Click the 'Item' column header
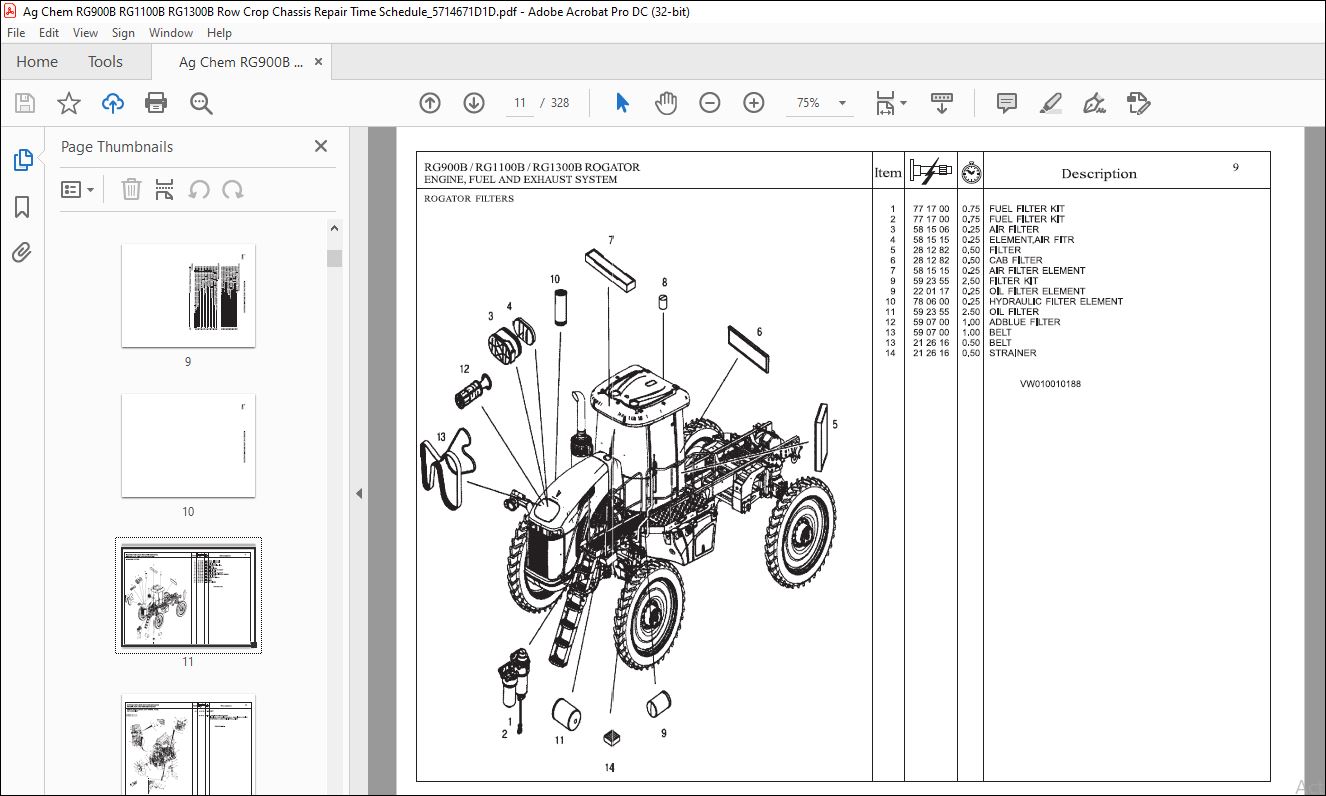This screenshot has height=796, width=1326. pyautogui.click(x=888, y=173)
